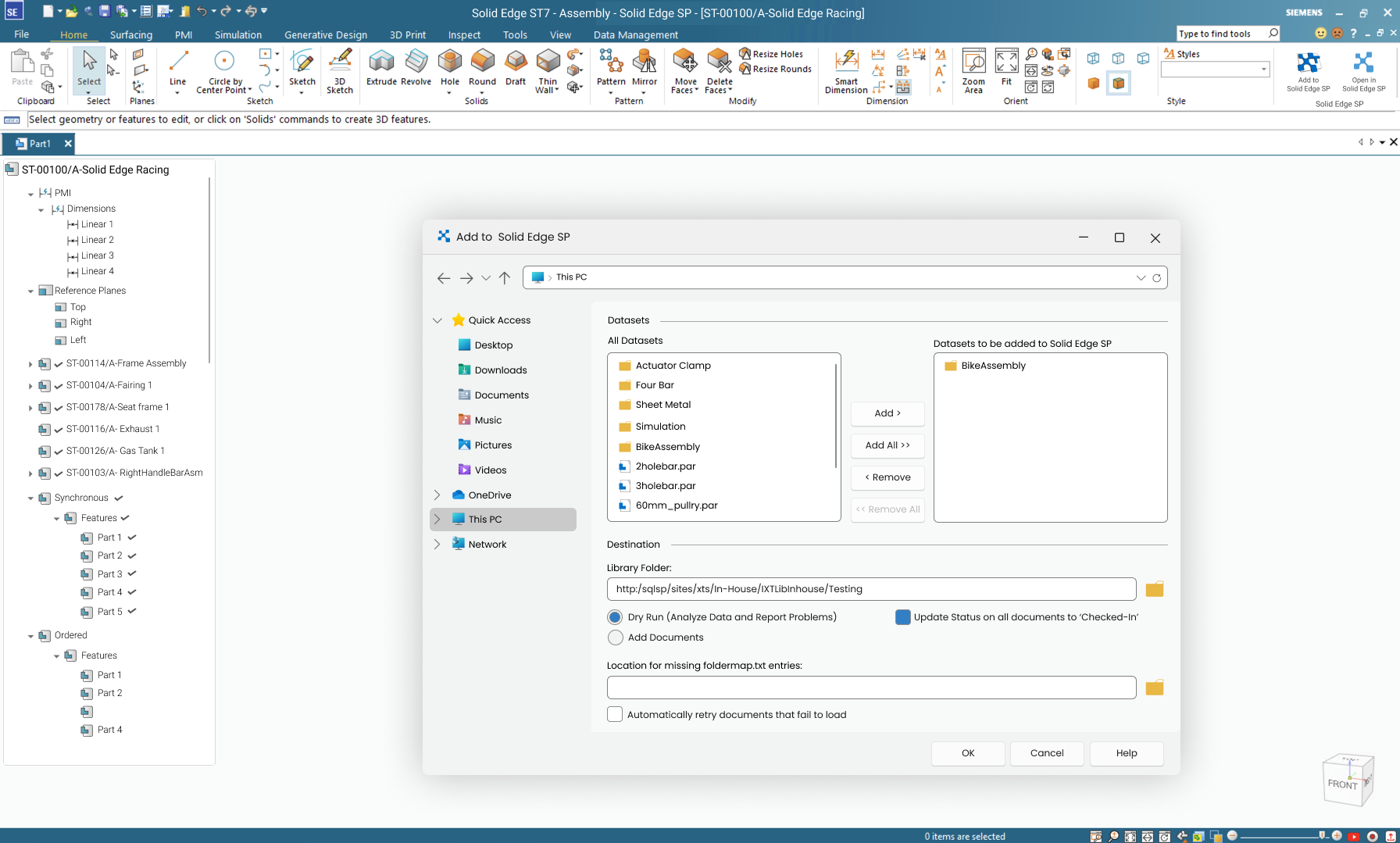Expand the Network node
Viewport: 1400px width, 843px height.
[437, 544]
